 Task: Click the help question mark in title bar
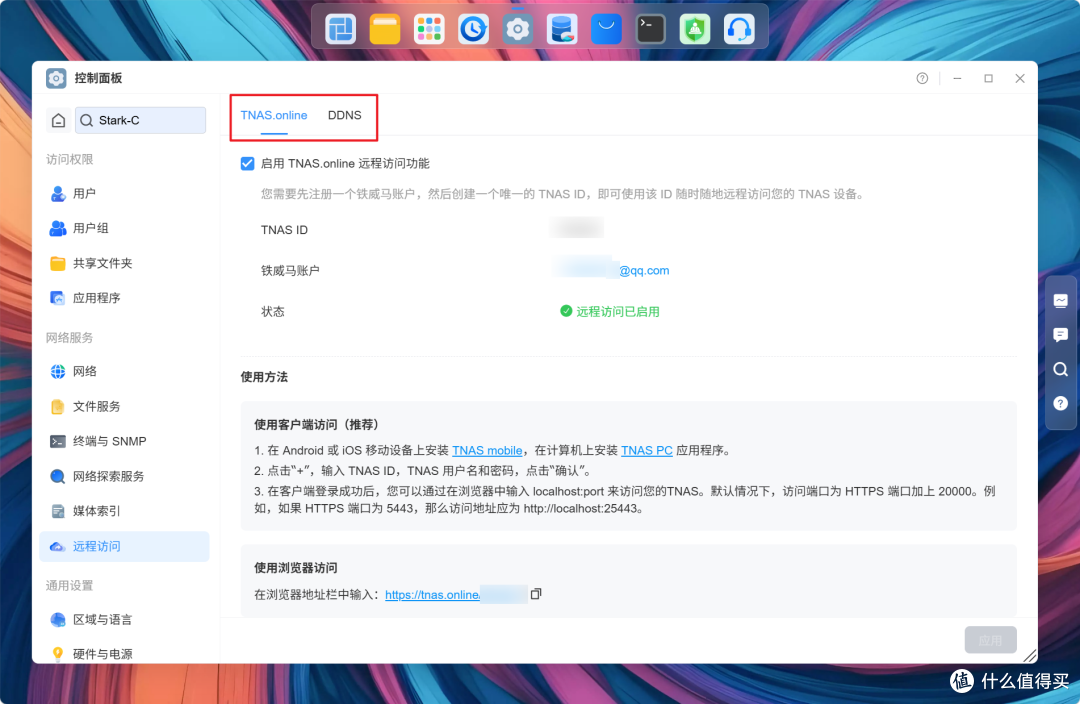point(922,79)
